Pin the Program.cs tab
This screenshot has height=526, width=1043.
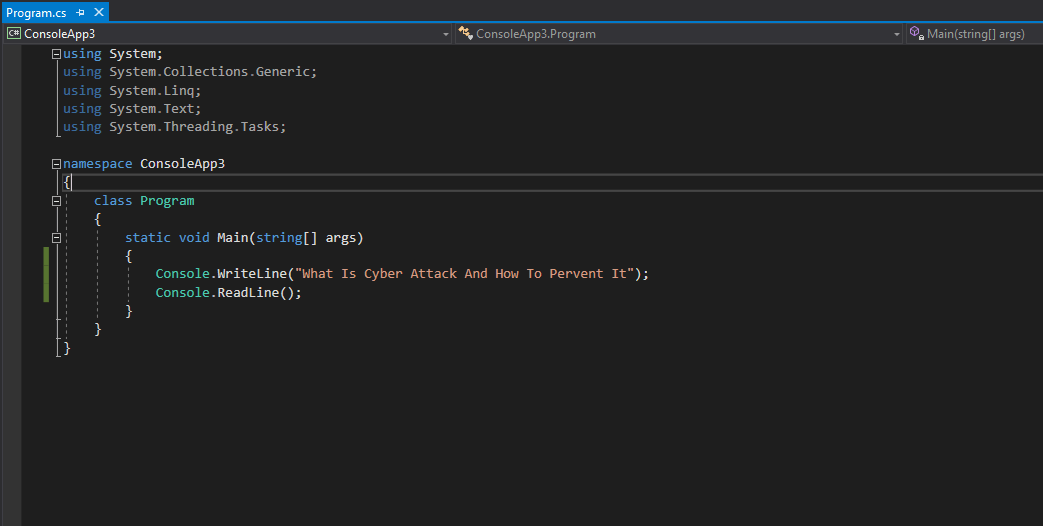(x=80, y=13)
